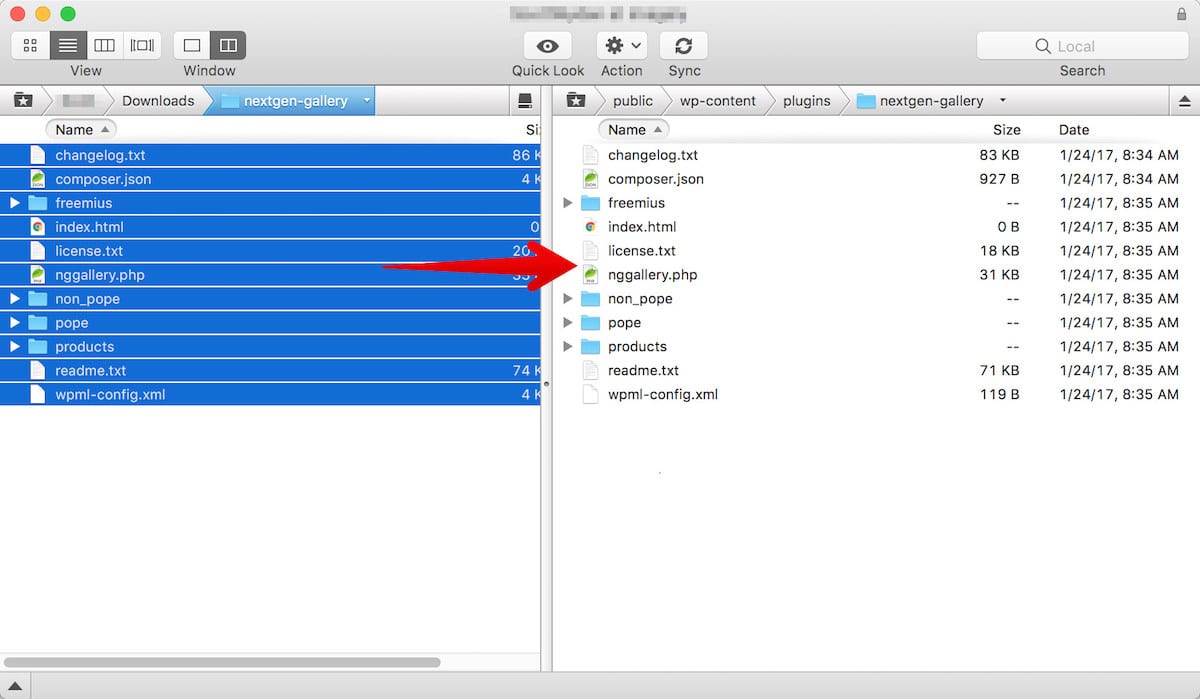1200x699 pixels.
Task: Click non_pope folder icon in right pane
Action: click(590, 299)
